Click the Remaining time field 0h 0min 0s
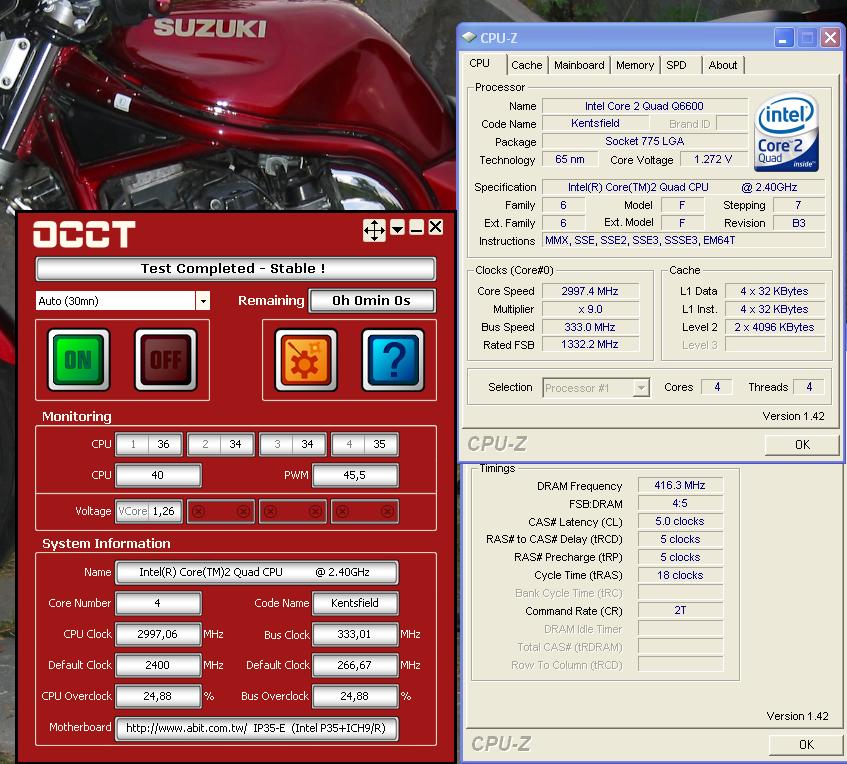 [x=372, y=300]
